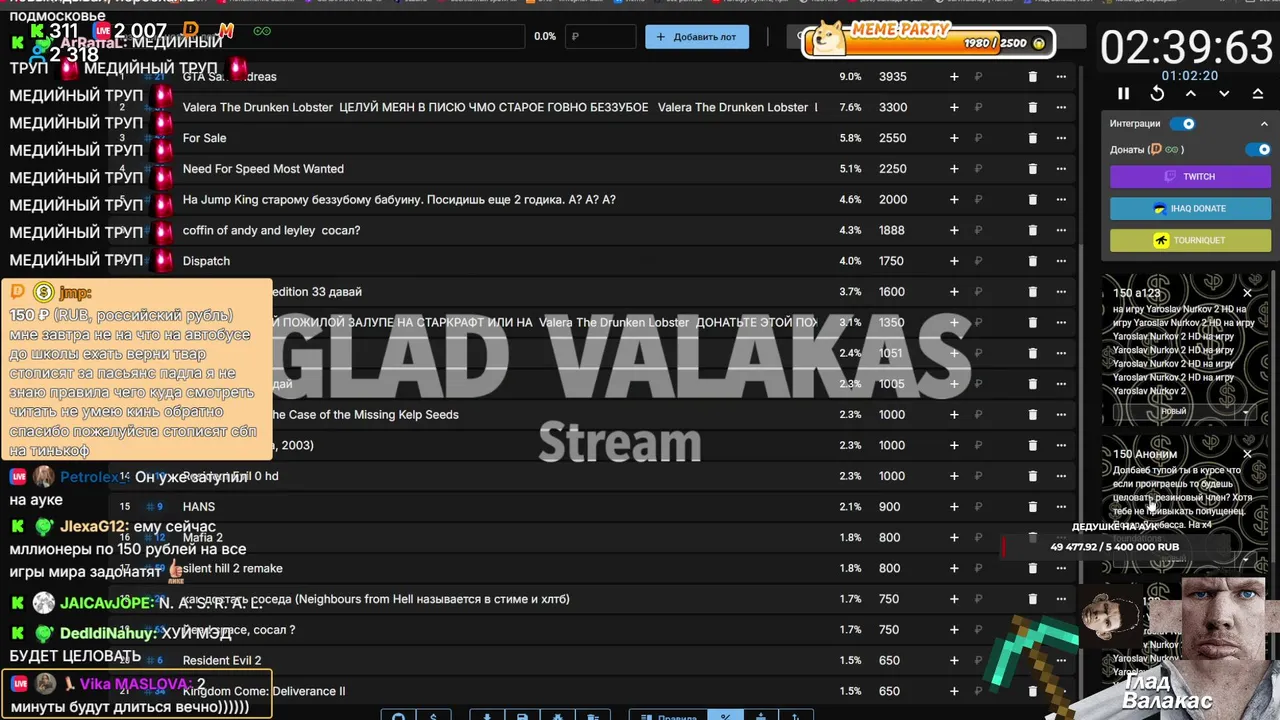Delete Valera The Drunken Lobster lot
This screenshot has width=1280, height=720.
pyautogui.click(x=1033, y=107)
